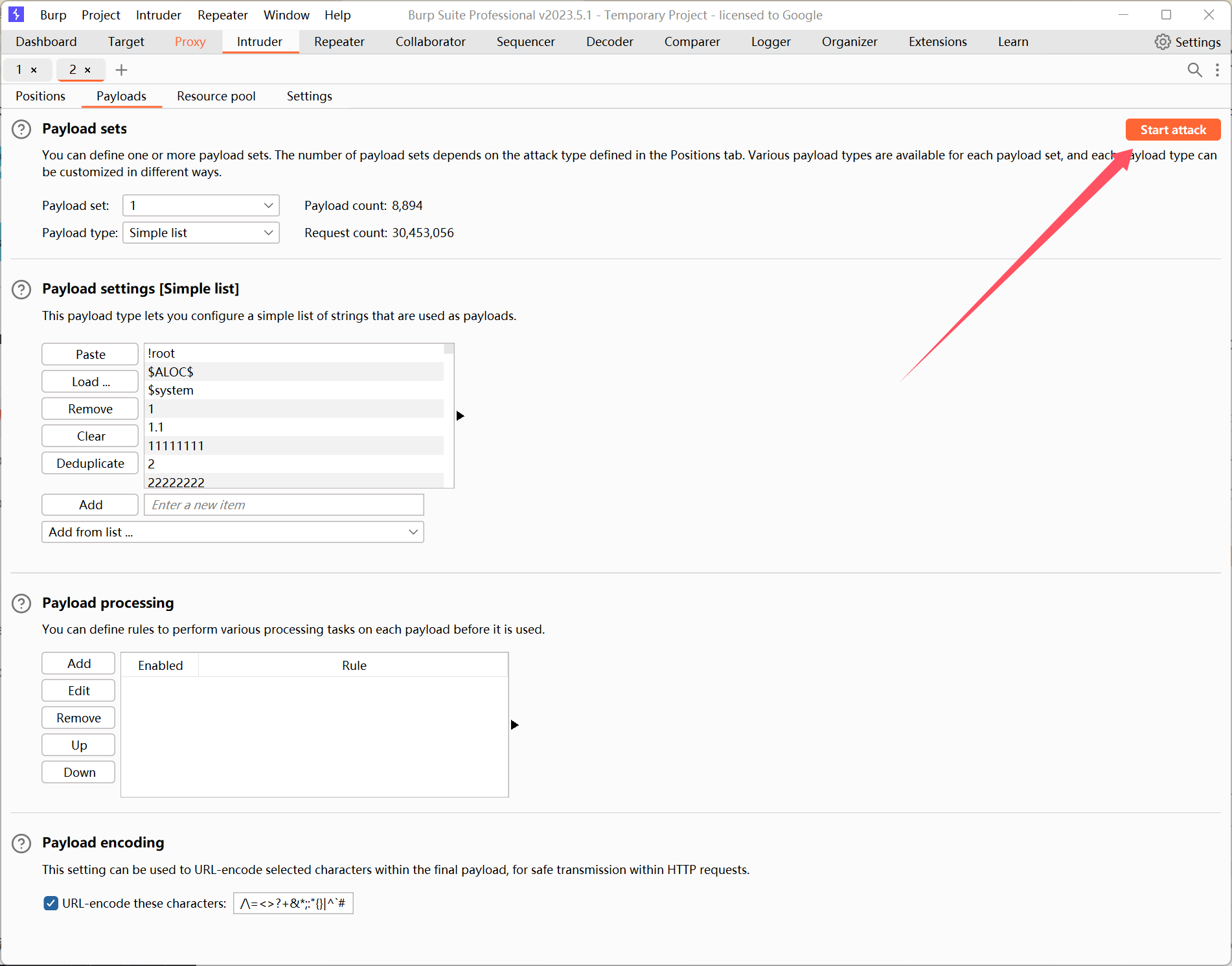The height and width of the screenshot is (966, 1232).
Task: Focus the URL-encode characters field
Action: 293,903
